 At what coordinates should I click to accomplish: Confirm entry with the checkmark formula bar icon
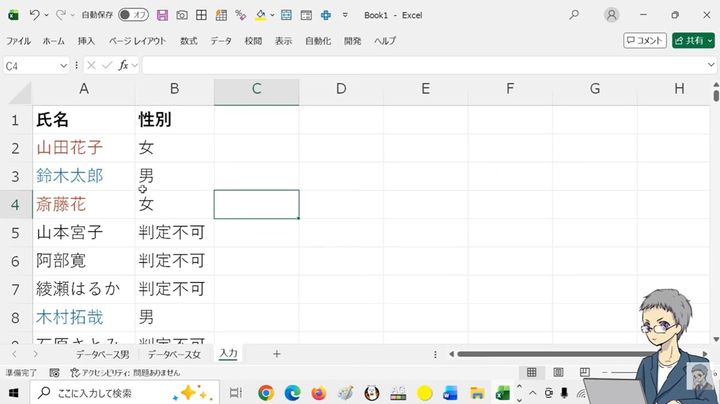coord(107,66)
